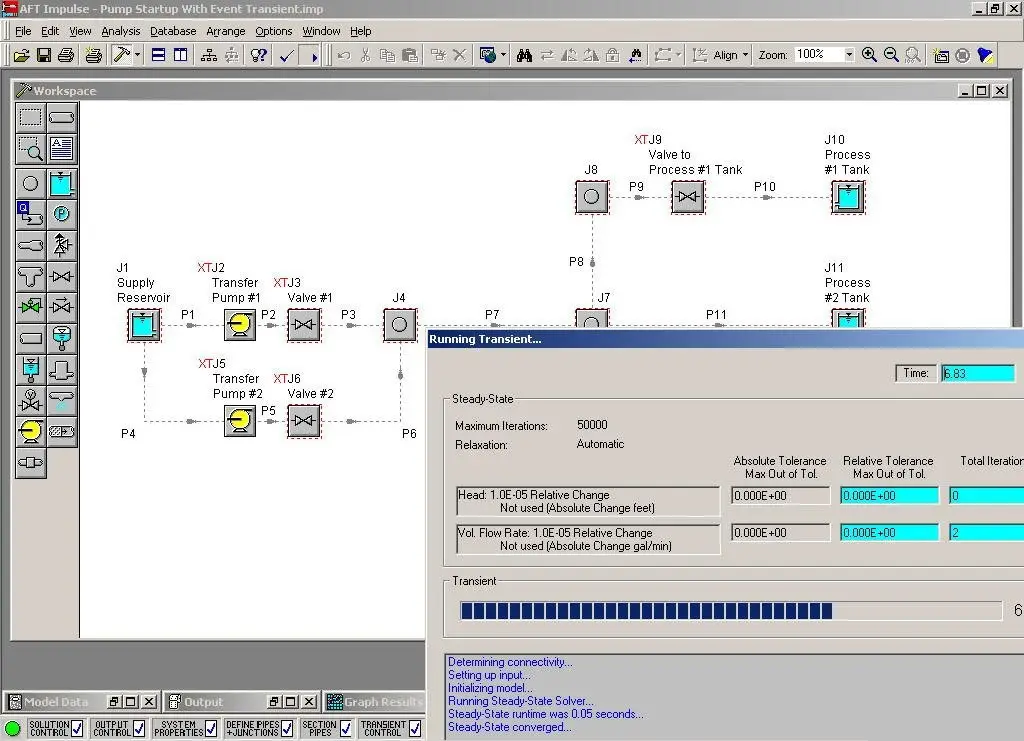Open the Edit menu
Image resolution: width=1024 pixels, height=741 pixels.
(x=50, y=31)
